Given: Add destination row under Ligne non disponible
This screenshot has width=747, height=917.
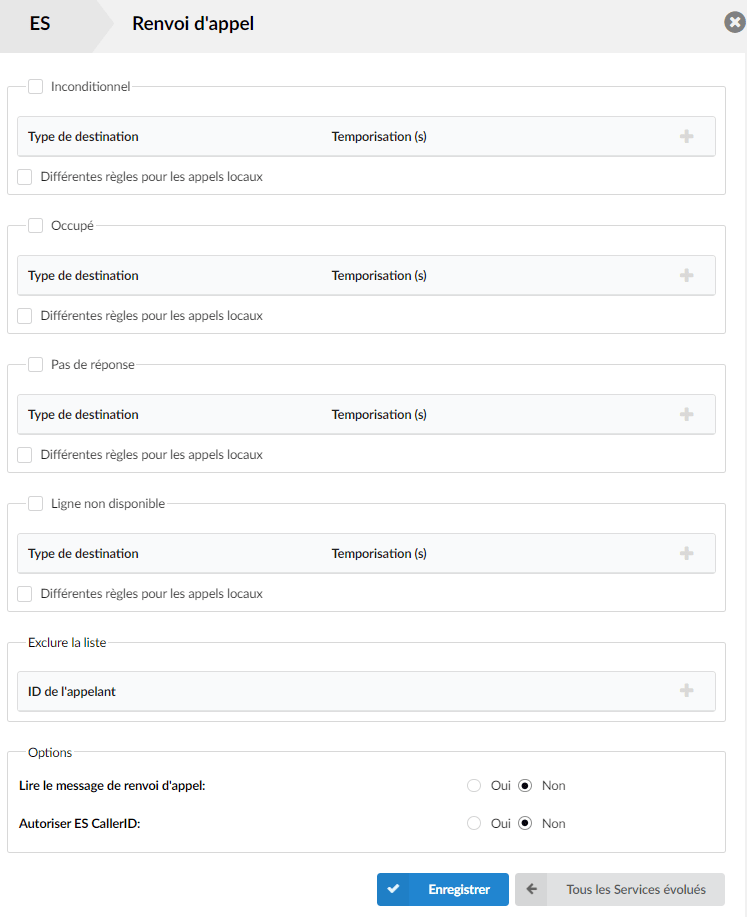Looking at the screenshot, I should pyautogui.click(x=686, y=553).
